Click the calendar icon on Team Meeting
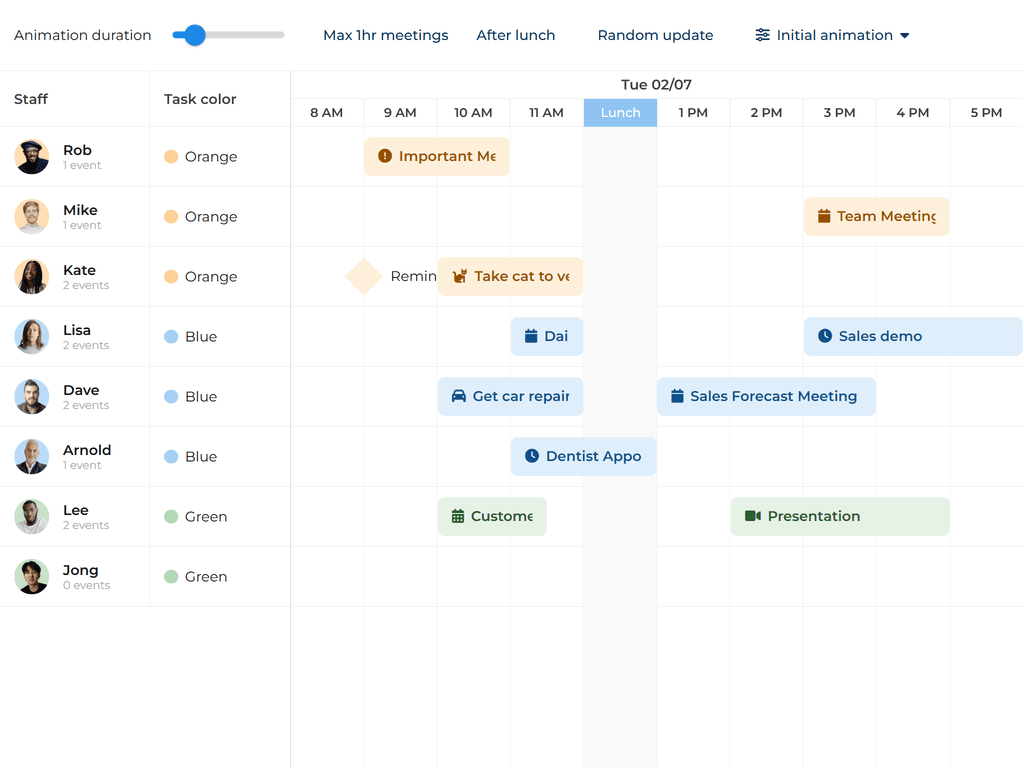Screen dimensions: 1024x768 tap(824, 216)
